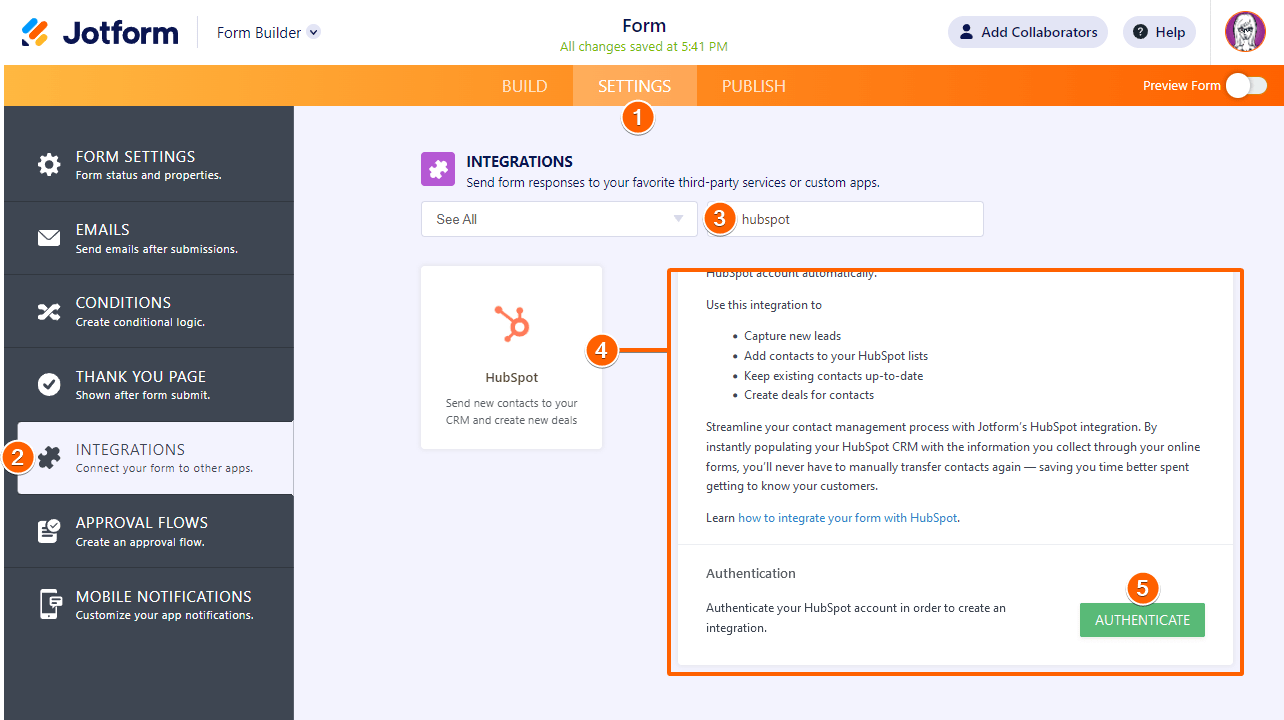Click the Form Settings gear icon
1284x720 pixels.
[x=49, y=165]
